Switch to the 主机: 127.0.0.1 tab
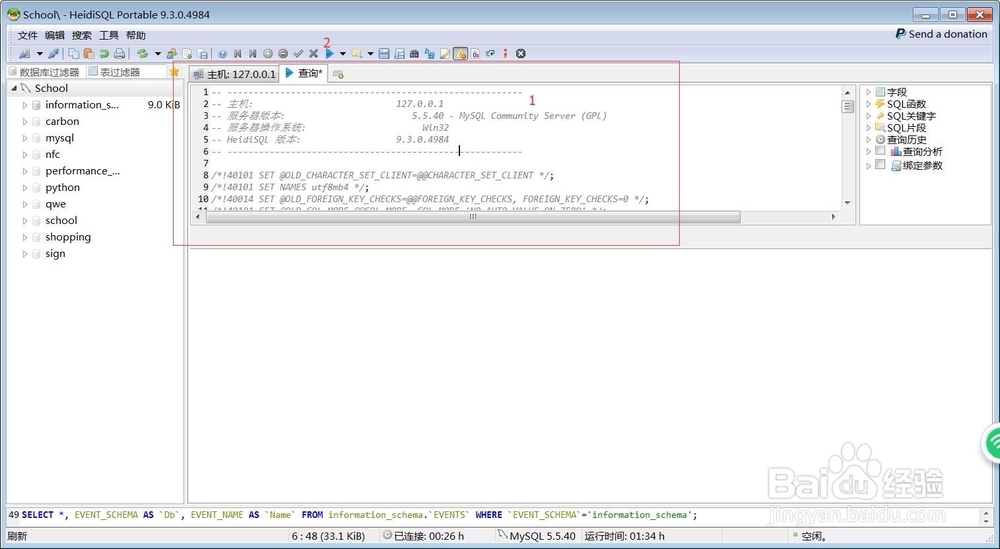Viewport: 1000px width, 549px height. (235, 74)
